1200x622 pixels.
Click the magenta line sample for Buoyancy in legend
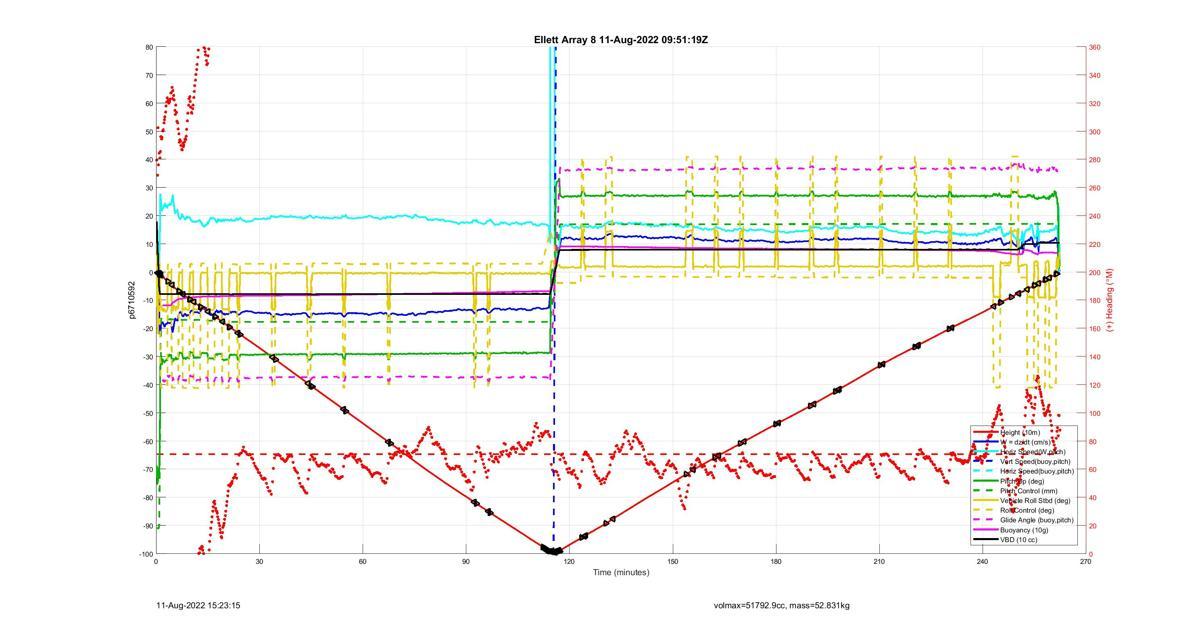(985, 530)
